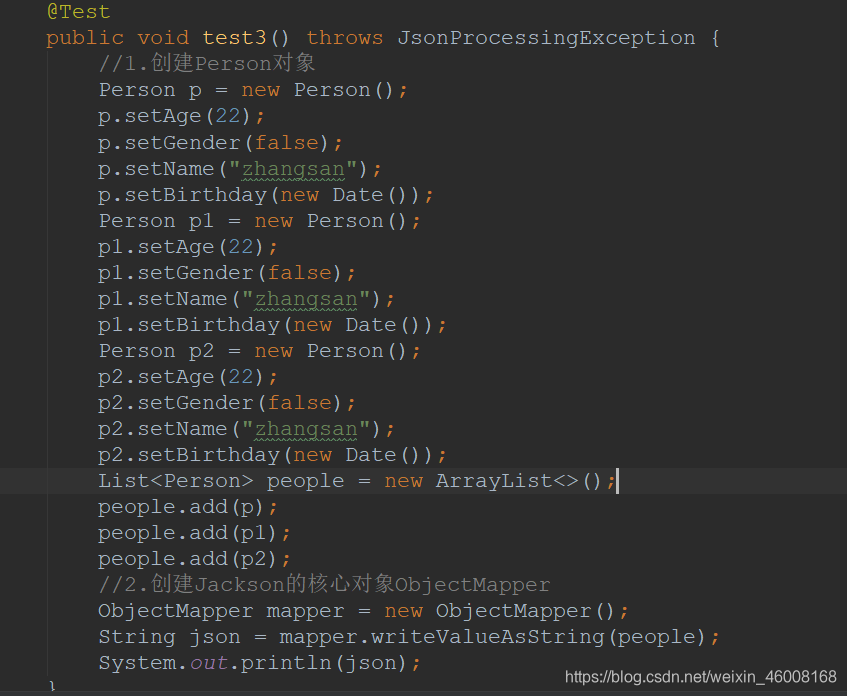Click line 'people.add(p1);'
Screen dimensions: 847x696
click(x=194, y=533)
